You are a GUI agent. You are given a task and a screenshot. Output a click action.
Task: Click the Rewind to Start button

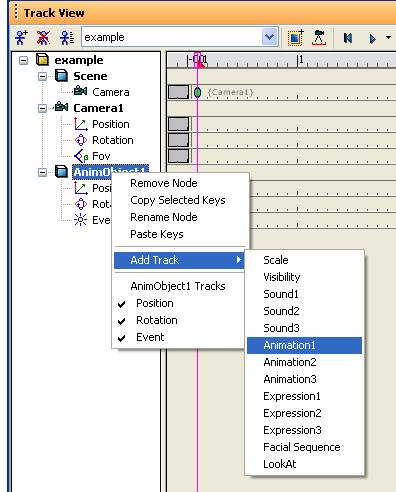(348, 38)
